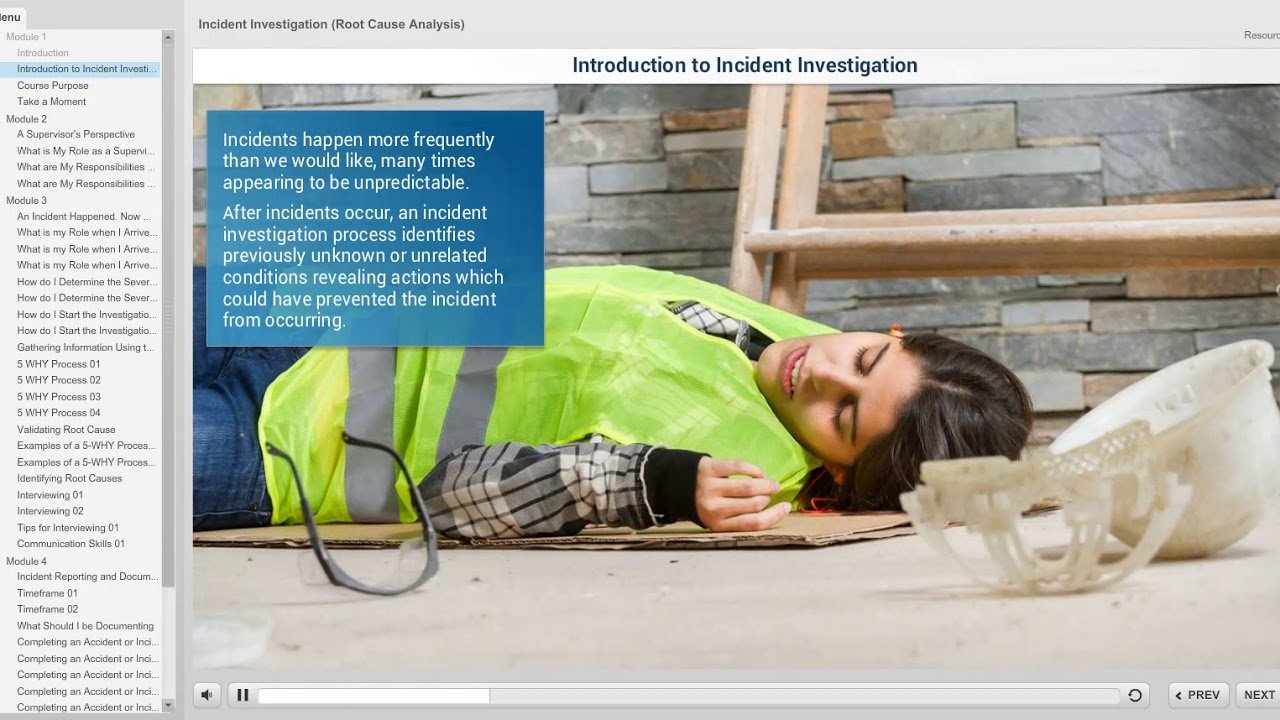The width and height of the screenshot is (1280, 720).
Task: Pause the slide playback
Action: coord(242,695)
